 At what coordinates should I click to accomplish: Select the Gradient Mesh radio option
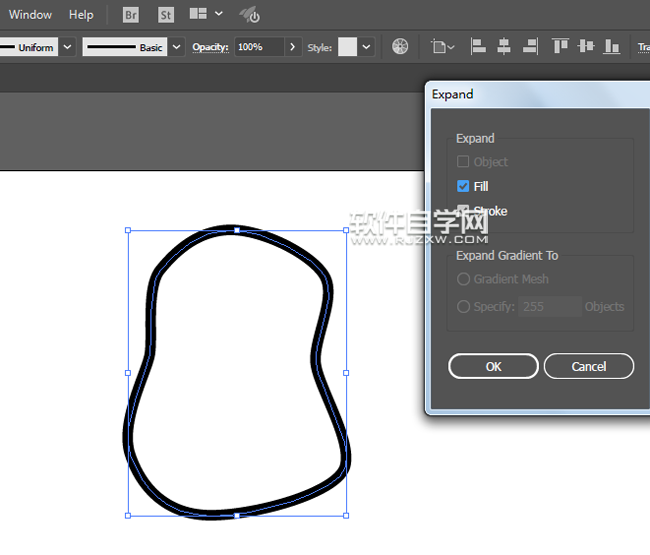click(463, 280)
